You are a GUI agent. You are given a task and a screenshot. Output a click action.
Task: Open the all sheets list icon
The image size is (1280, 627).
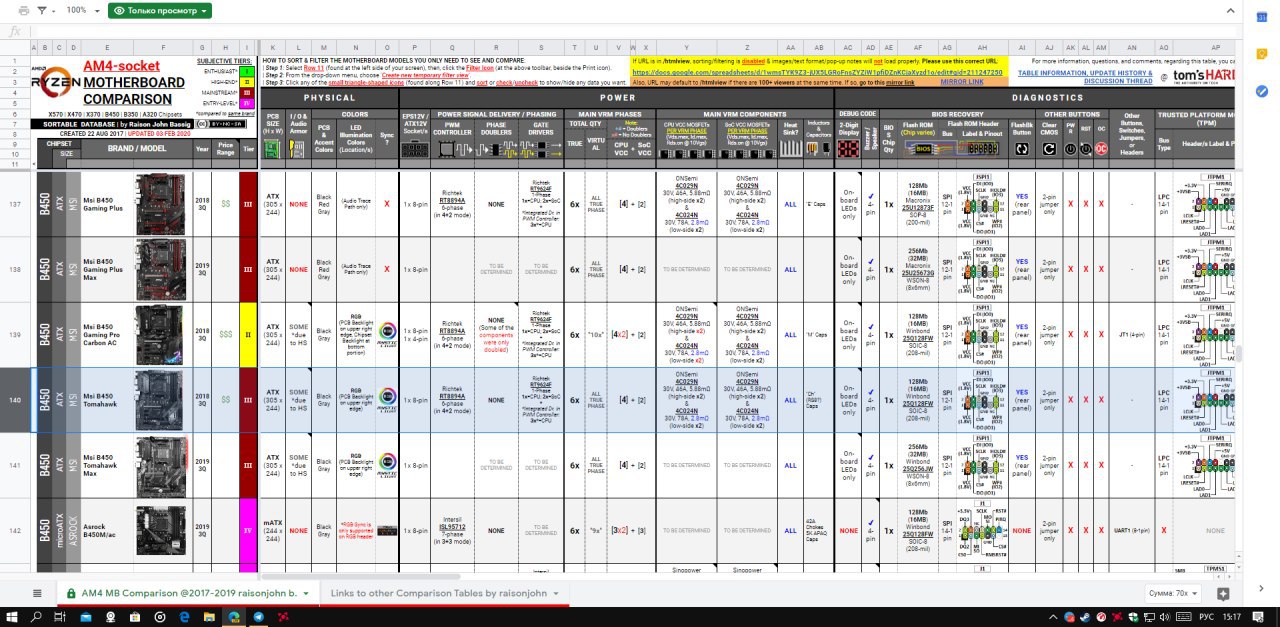[38, 593]
